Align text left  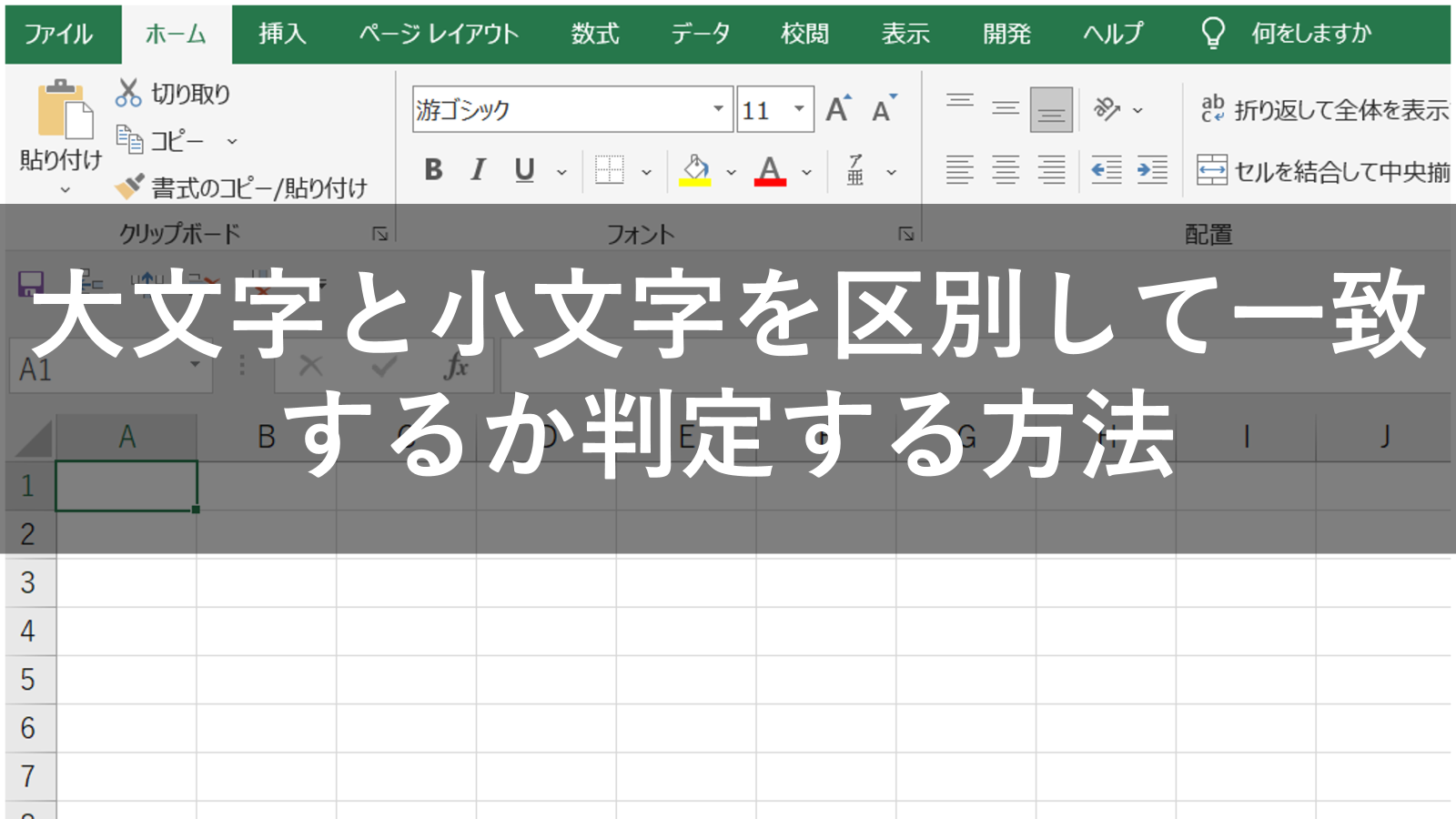960,169
